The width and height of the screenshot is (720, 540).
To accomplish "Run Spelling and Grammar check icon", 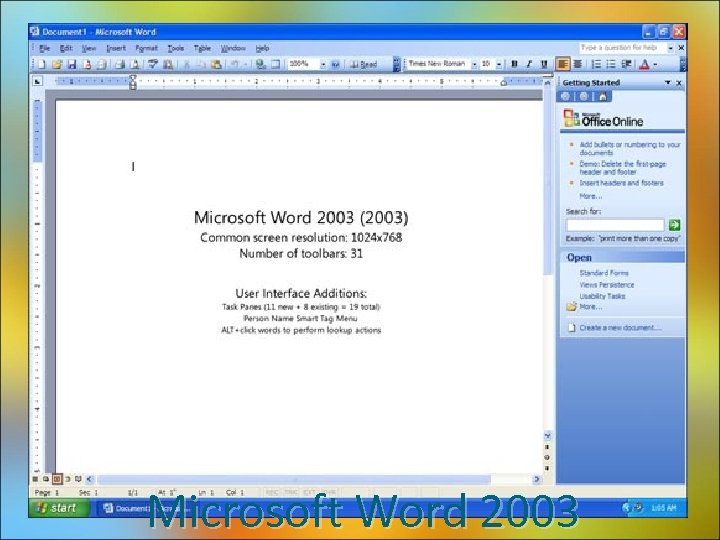I will (153, 64).
